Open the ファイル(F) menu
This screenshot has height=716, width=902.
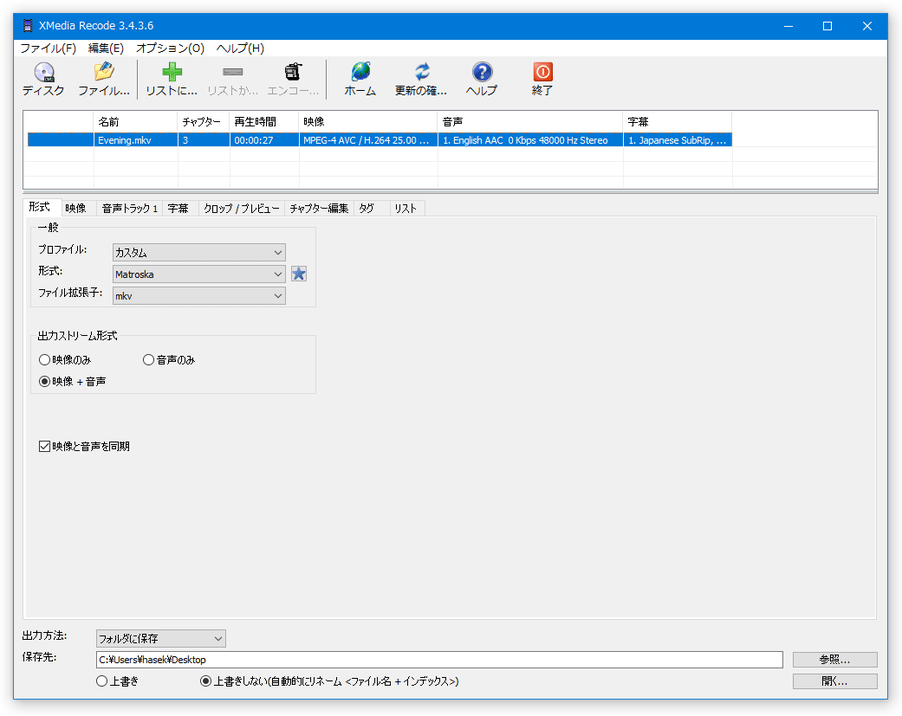(48, 48)
